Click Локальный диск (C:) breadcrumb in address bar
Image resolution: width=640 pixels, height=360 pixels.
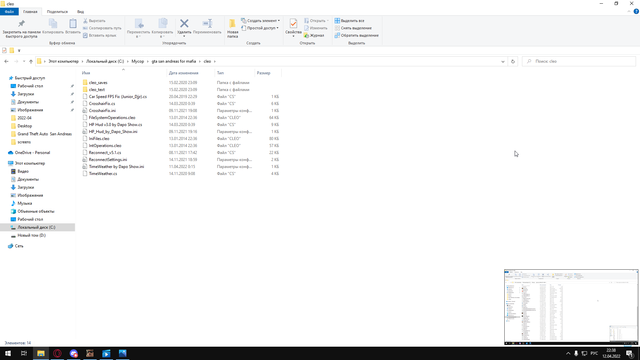click(x=105, y=61)
